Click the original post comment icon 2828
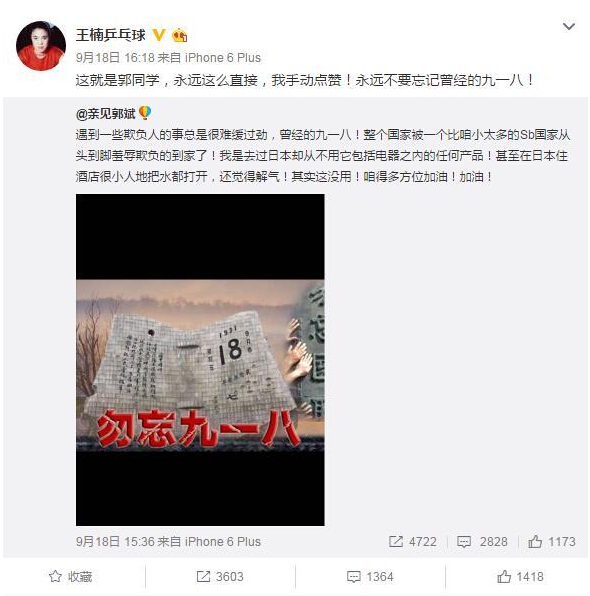Image resolution: width=590 pixels, height=596 pixels. point(463,541)
